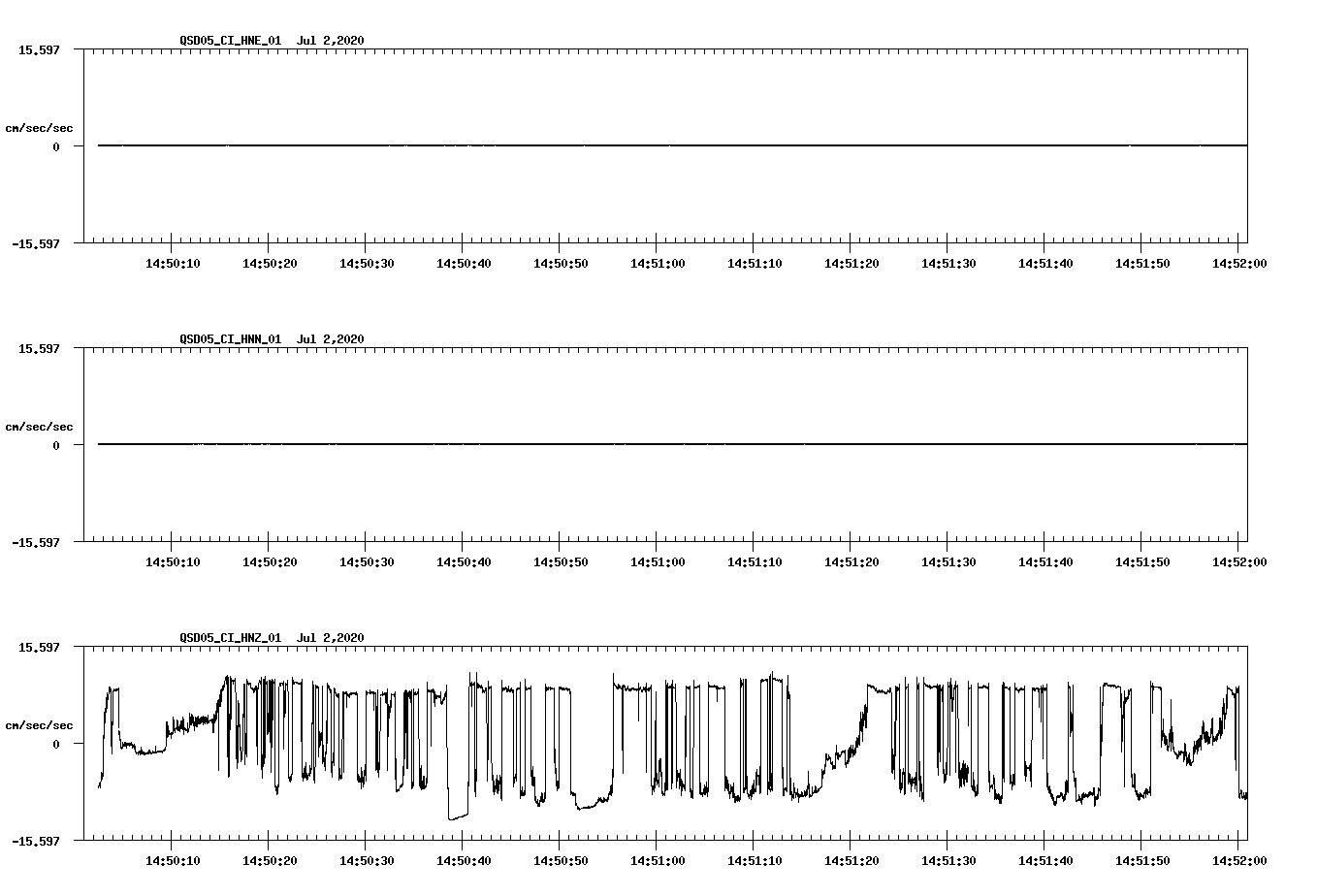Click the cm/sec/sec unit label of HNN plot

click(39, 427)
